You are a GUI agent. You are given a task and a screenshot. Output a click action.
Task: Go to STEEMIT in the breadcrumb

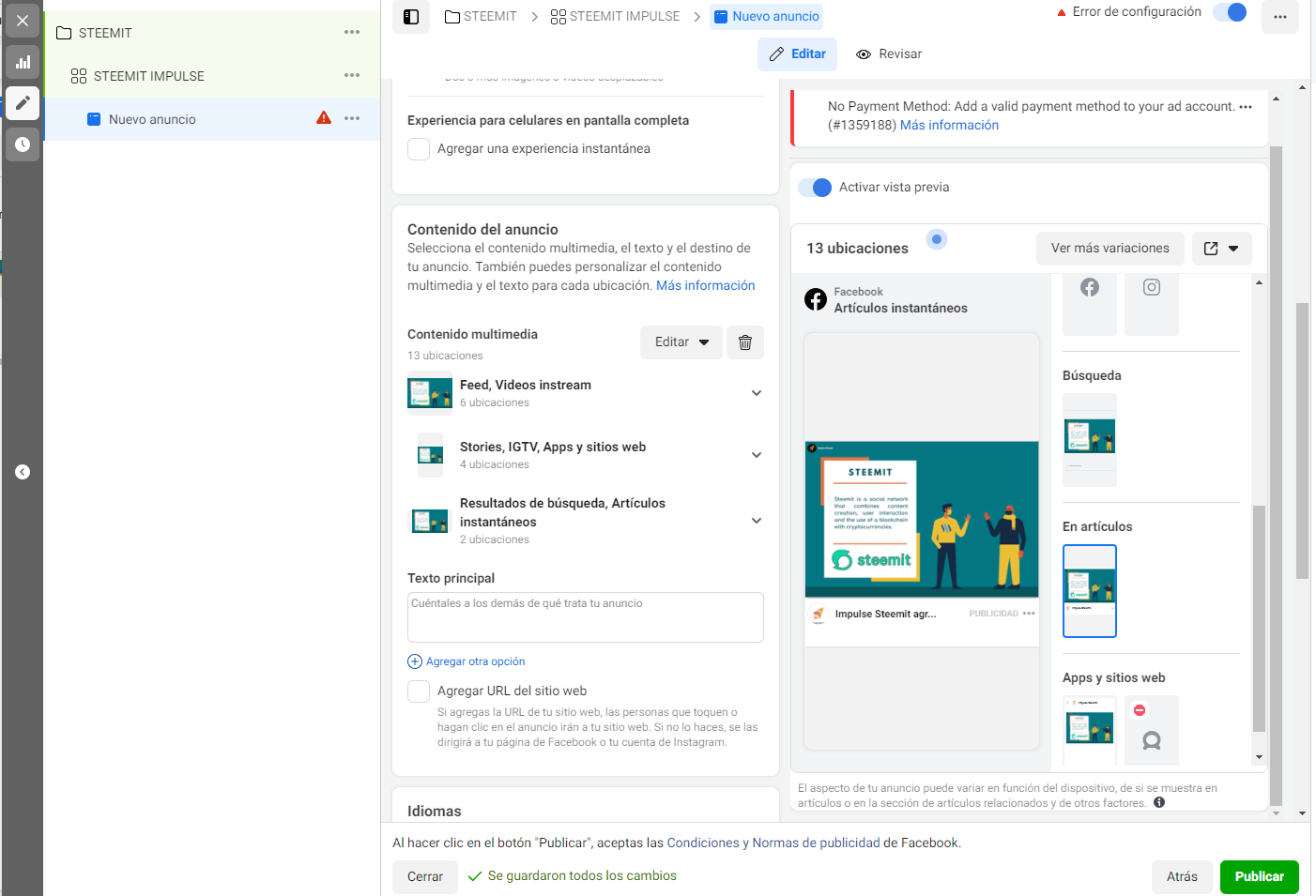[481, 16]
